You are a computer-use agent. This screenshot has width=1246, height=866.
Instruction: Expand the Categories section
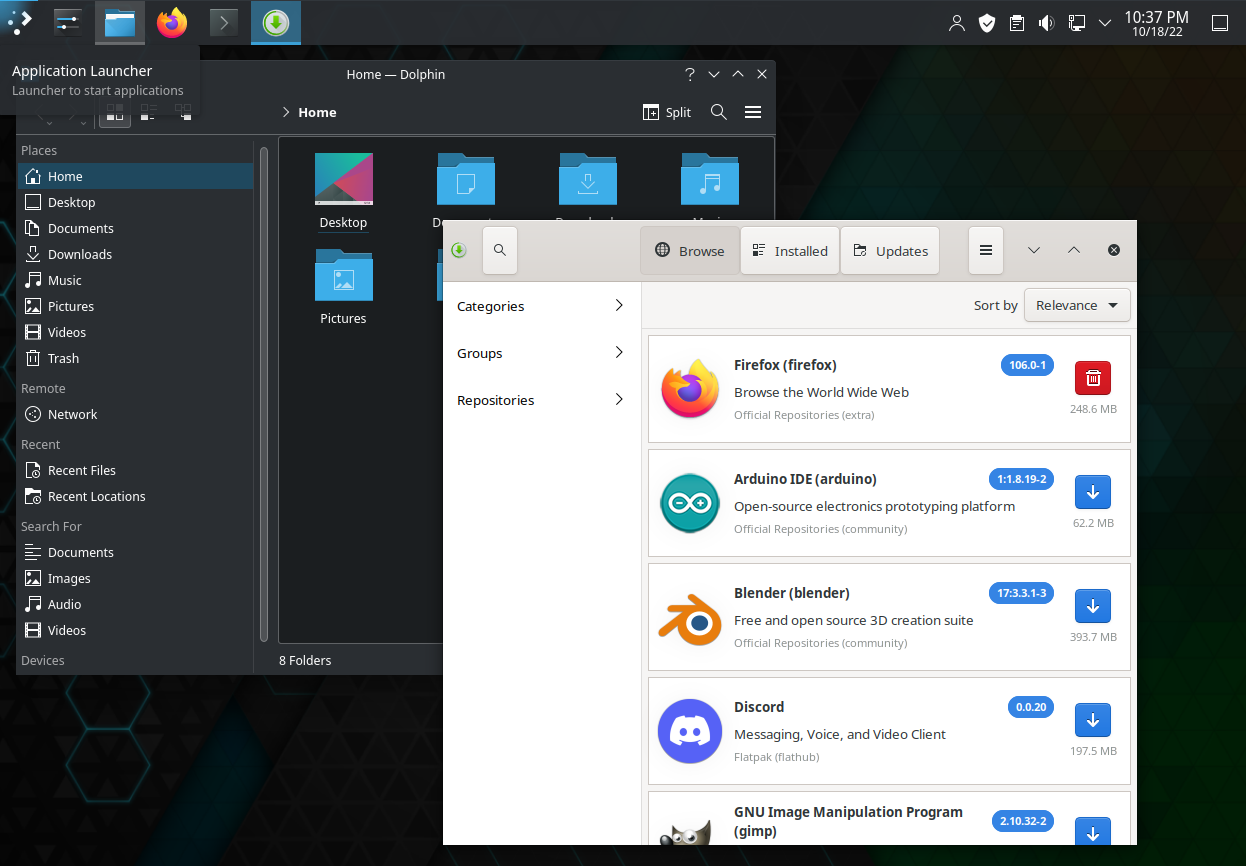540,306
